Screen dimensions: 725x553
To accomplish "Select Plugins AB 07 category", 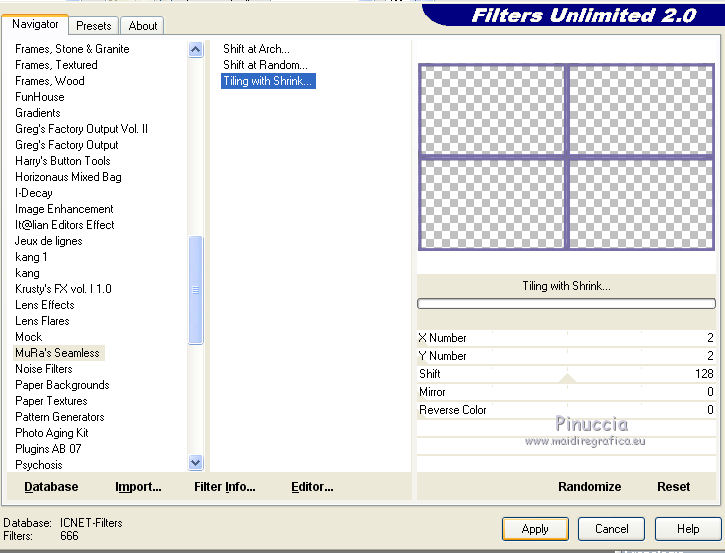I will click(x=48, y=449).
